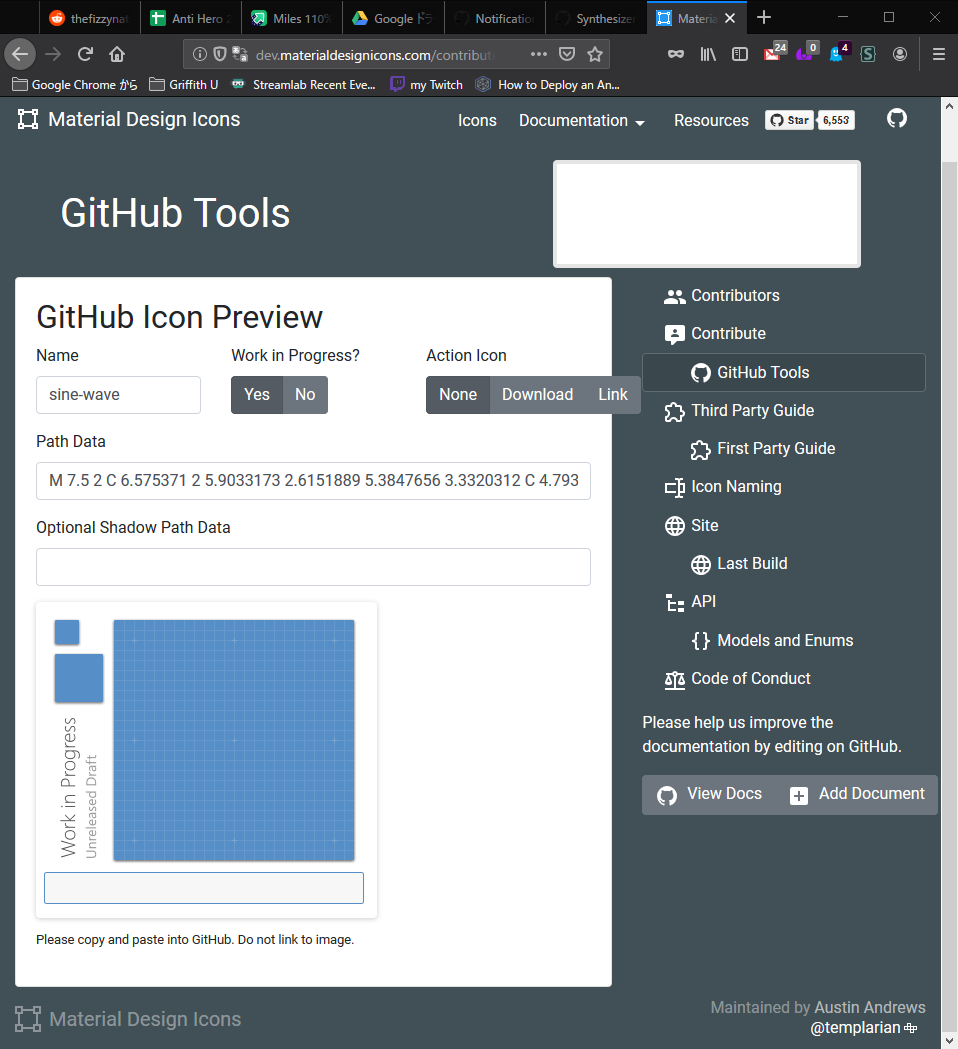958x1049 pixels.
Task: Open the Site sidebar link
Action: 704,526
